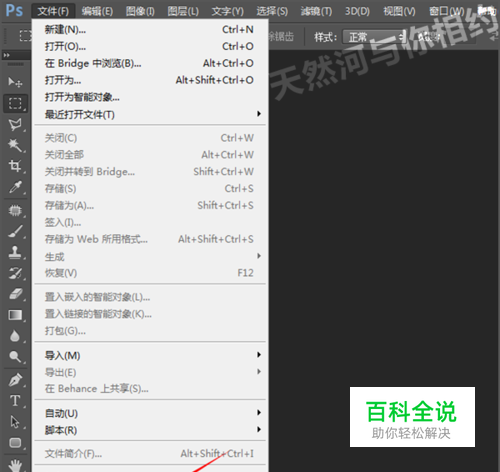Screen dimensions: 500x472
Task: Select the Move tool
Action: pyautogui.click(x=15, y=82)
